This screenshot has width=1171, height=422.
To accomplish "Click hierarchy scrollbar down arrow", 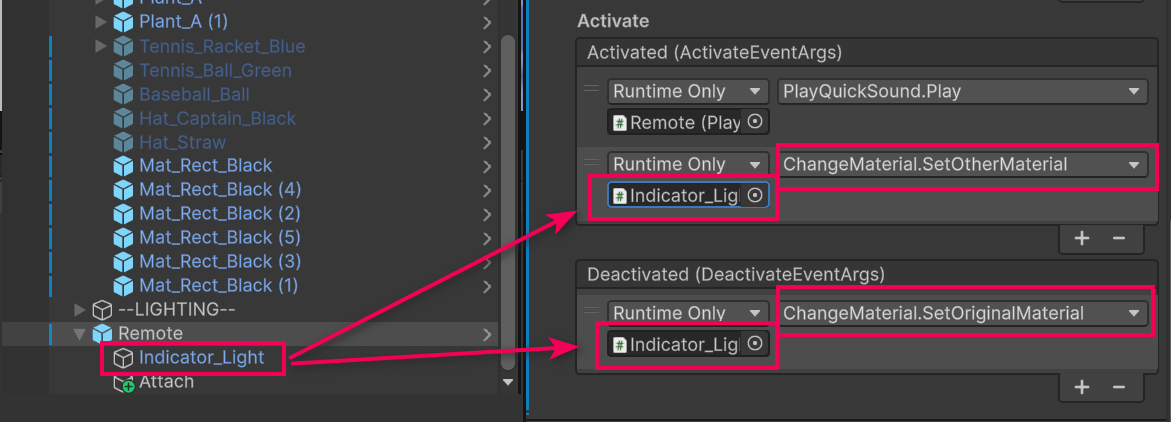I will point(509,382).
